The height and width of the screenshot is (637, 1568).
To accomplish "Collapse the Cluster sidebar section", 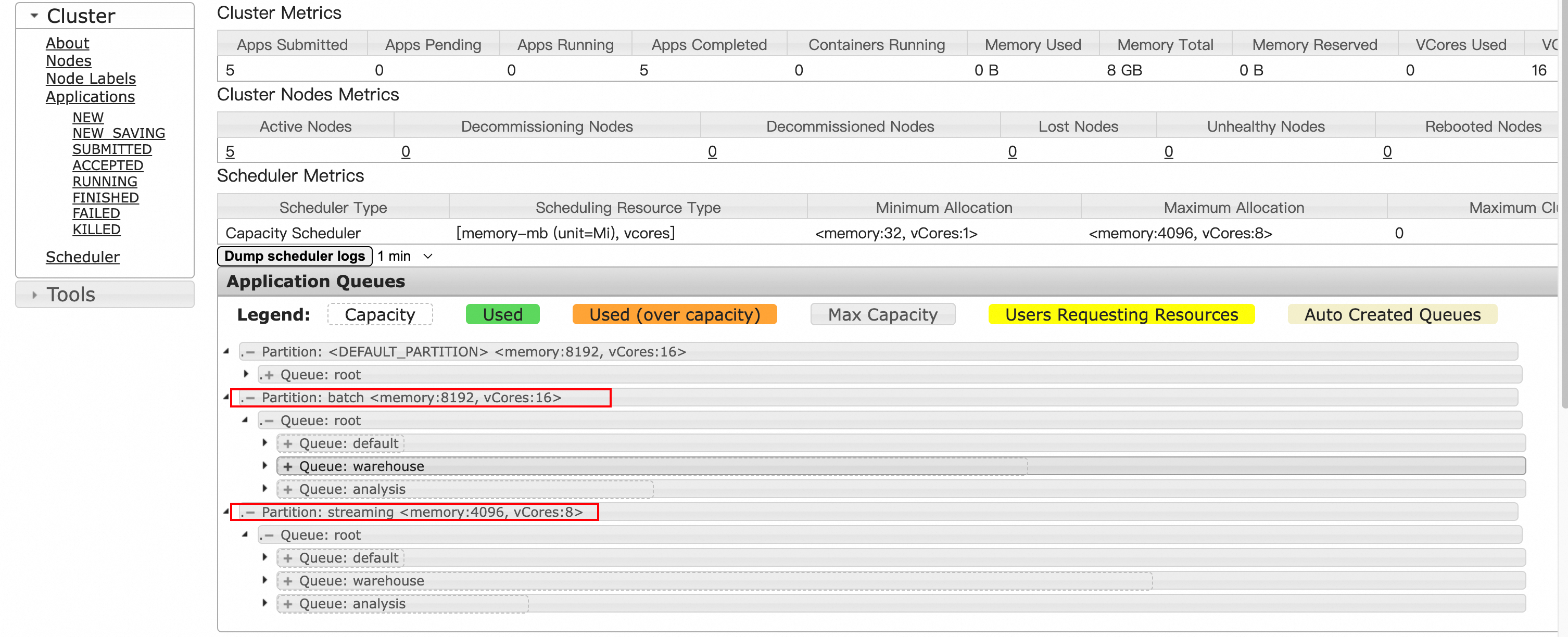I will click(x=35, y=16).
